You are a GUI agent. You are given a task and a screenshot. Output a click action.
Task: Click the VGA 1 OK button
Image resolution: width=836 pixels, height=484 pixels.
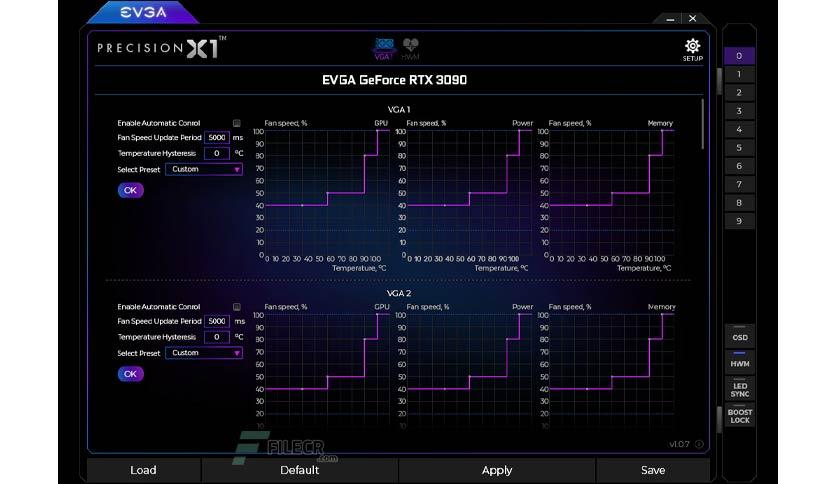(131, 190)
